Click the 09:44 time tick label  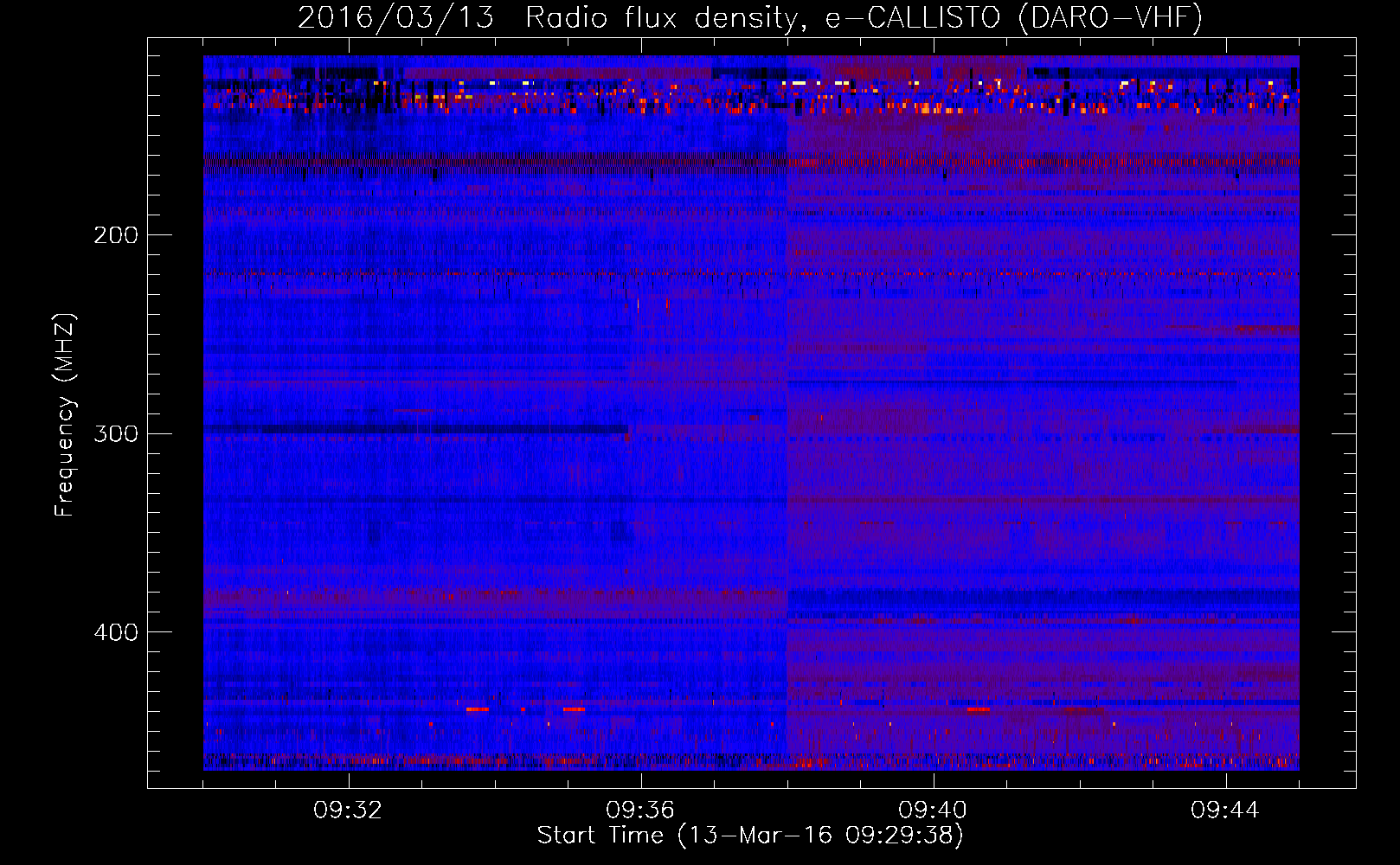pos(1225,811)
